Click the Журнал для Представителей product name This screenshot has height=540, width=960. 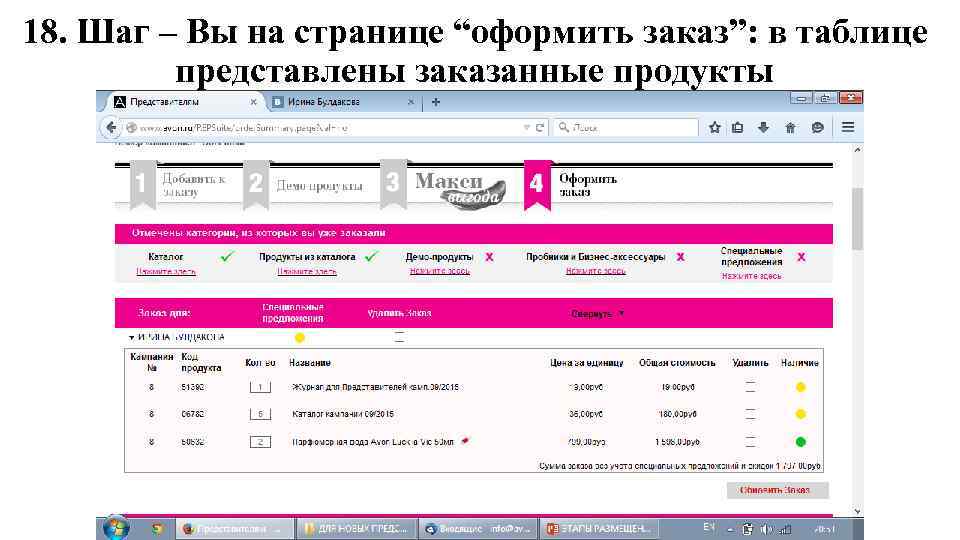coord(375,387)
